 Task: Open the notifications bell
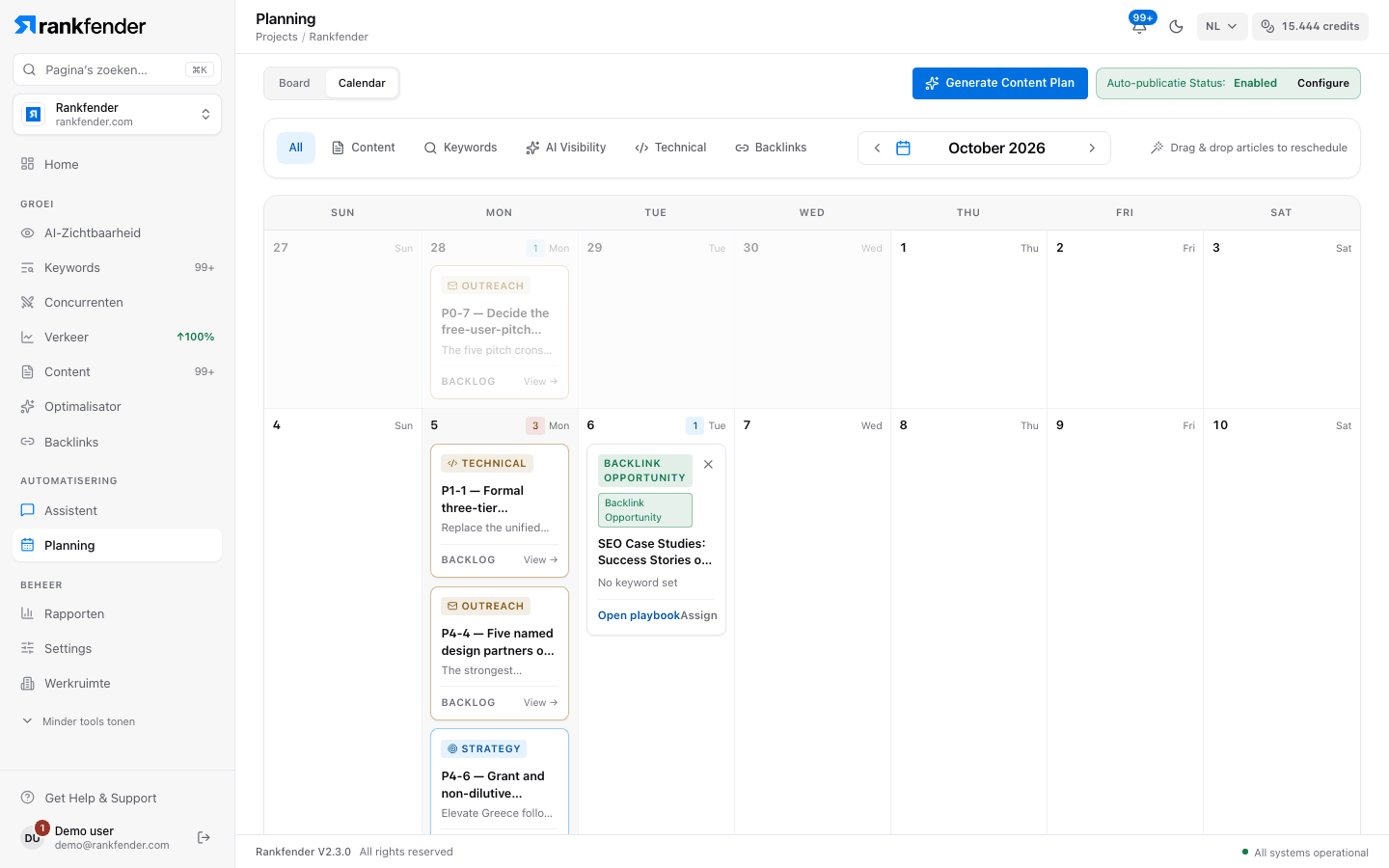pyautogui.click(x=1139, y=26)
